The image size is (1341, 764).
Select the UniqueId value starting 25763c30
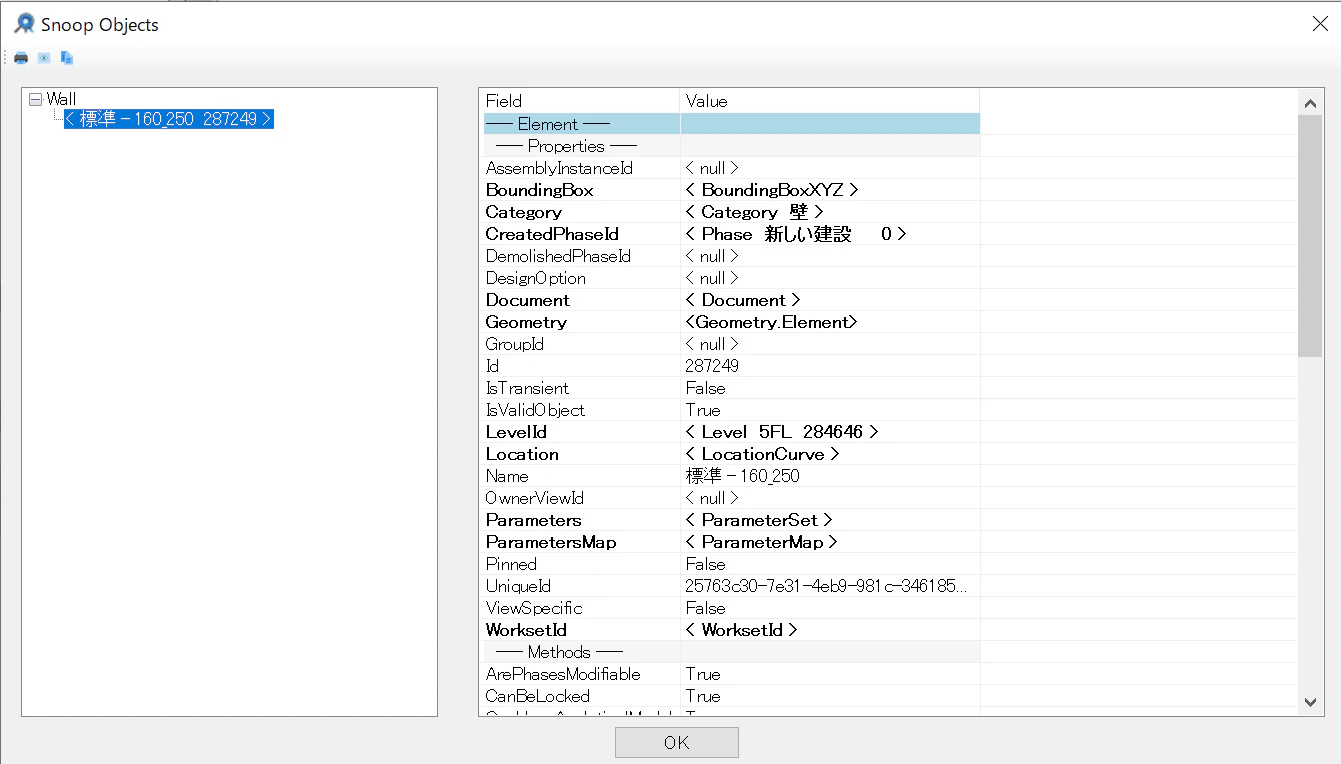coord(826,586)
